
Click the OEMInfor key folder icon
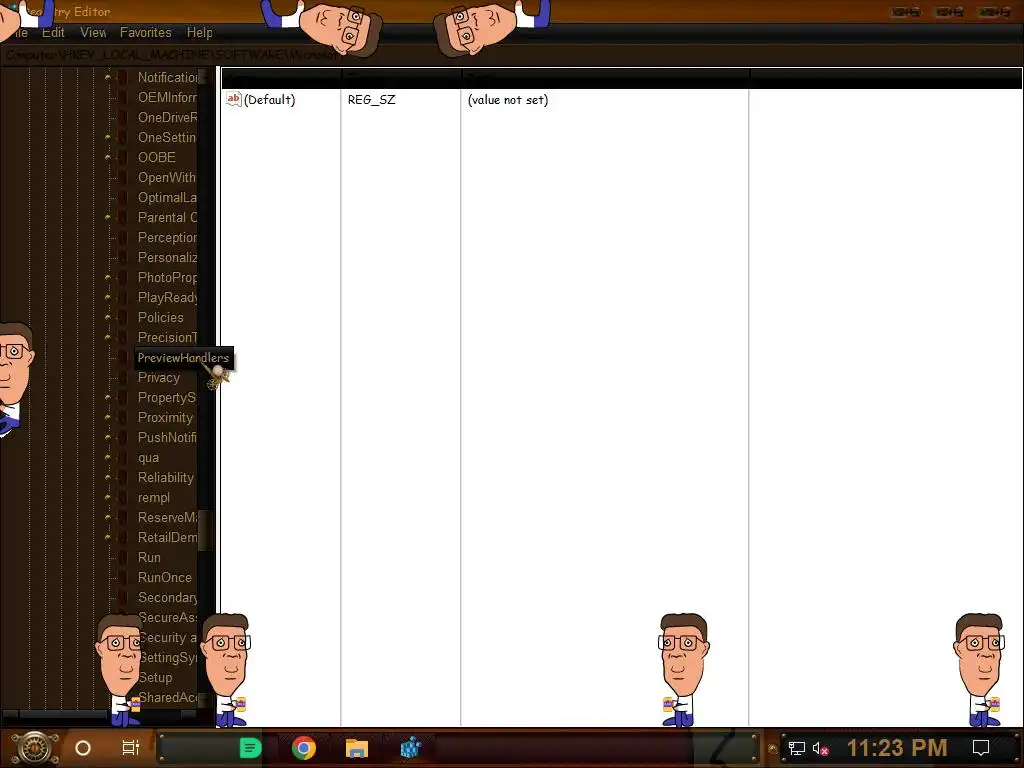pyautogui.click(x=123, y=97)
